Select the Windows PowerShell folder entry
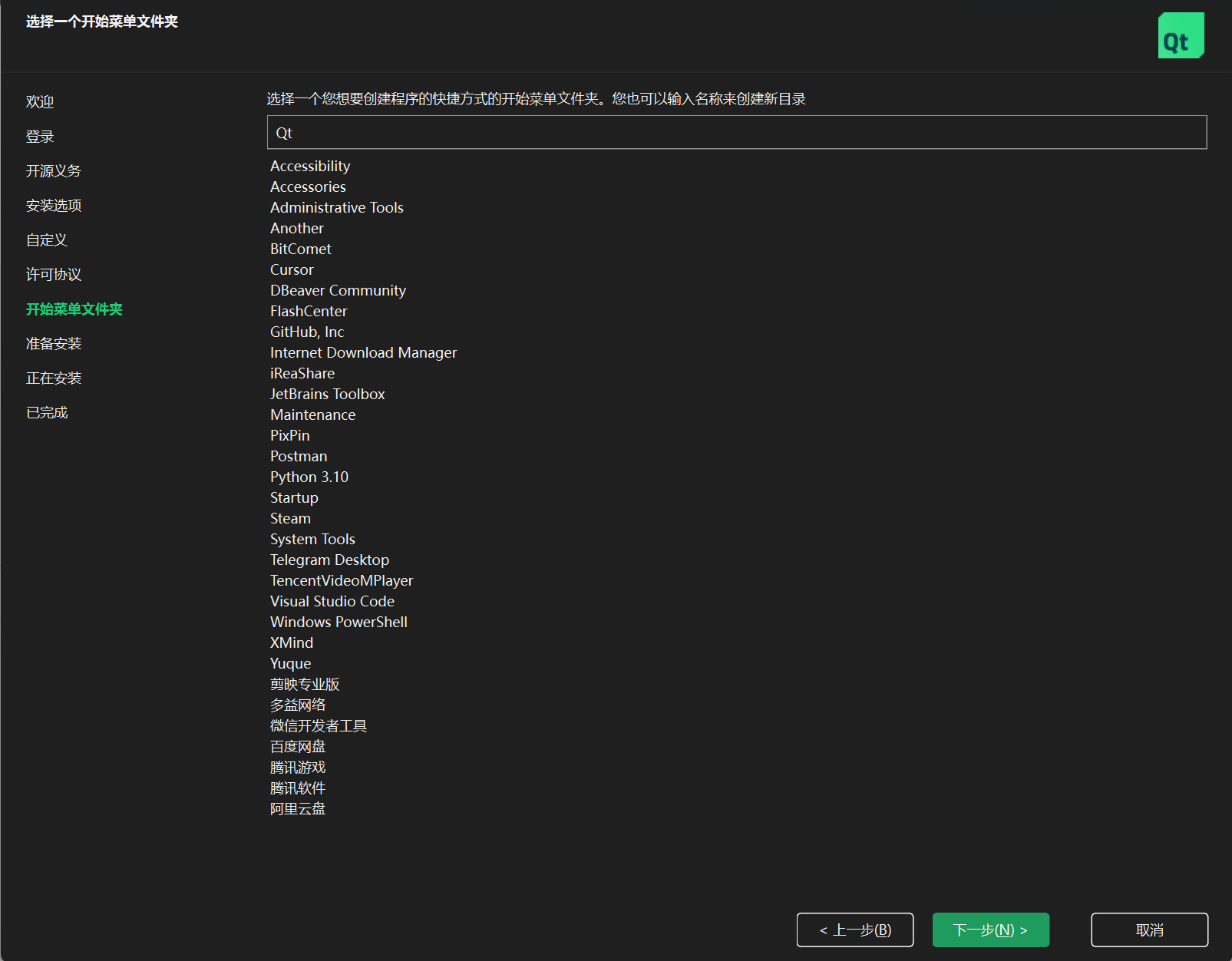This screenshot has width=1232, height=961. click(338, 622)
